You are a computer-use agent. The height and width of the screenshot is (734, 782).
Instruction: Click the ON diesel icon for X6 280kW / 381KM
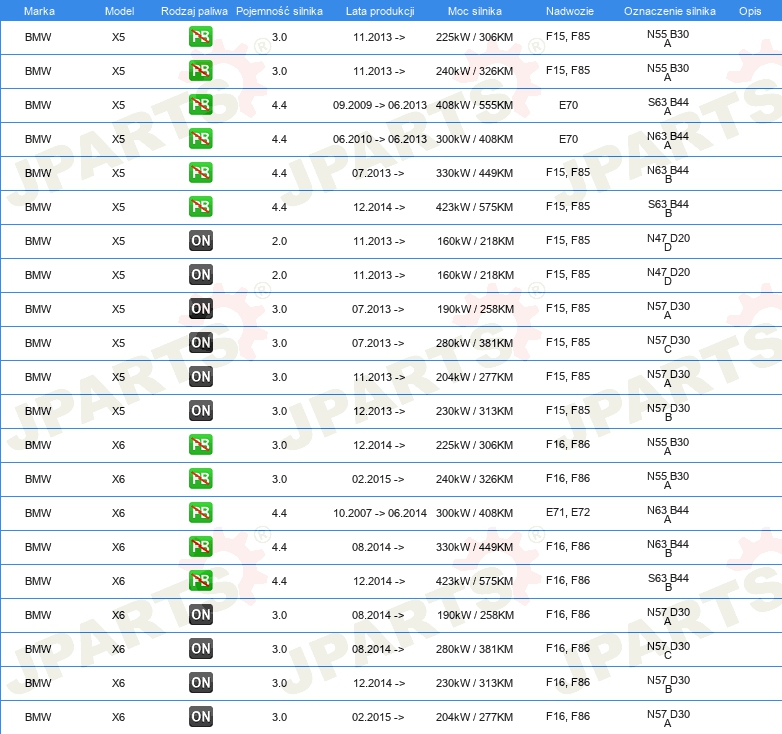200,648
